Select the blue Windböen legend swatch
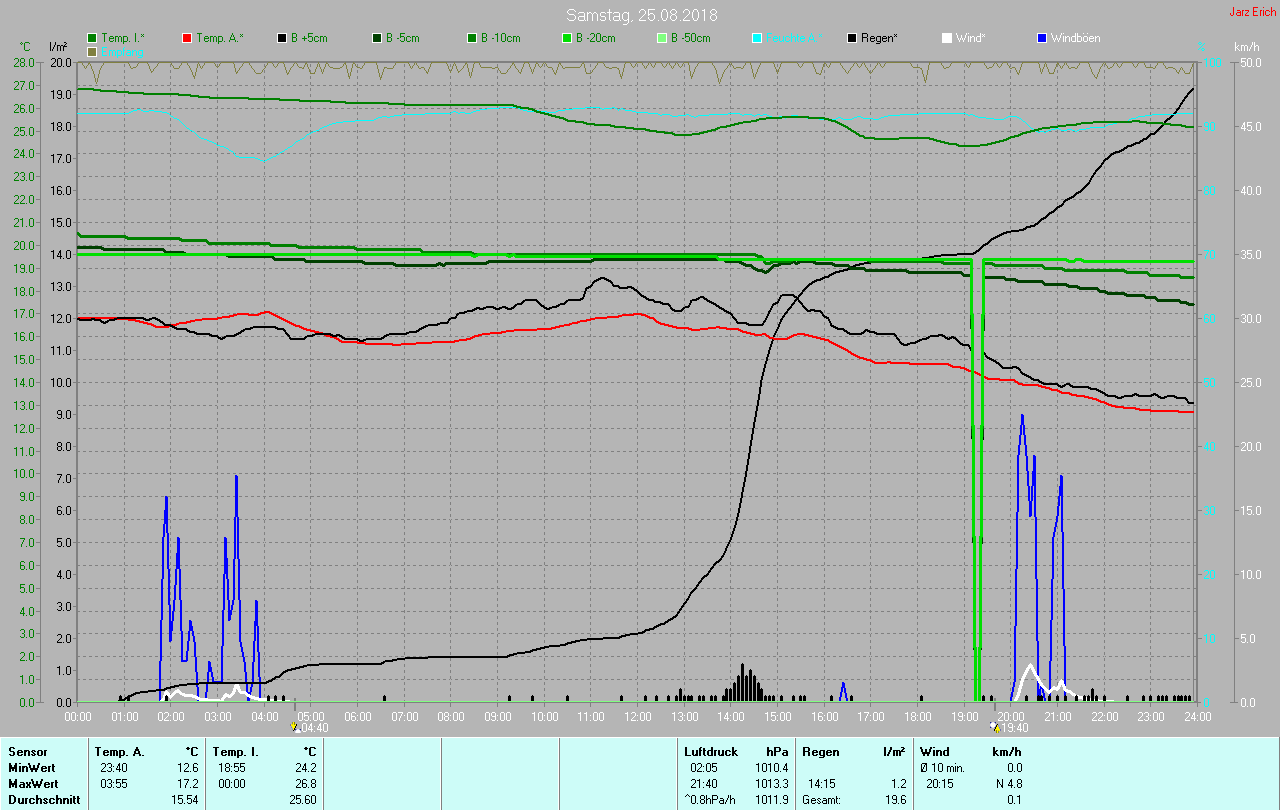The height and width of the screenshot is (810, 1280). pos(1041,38)
